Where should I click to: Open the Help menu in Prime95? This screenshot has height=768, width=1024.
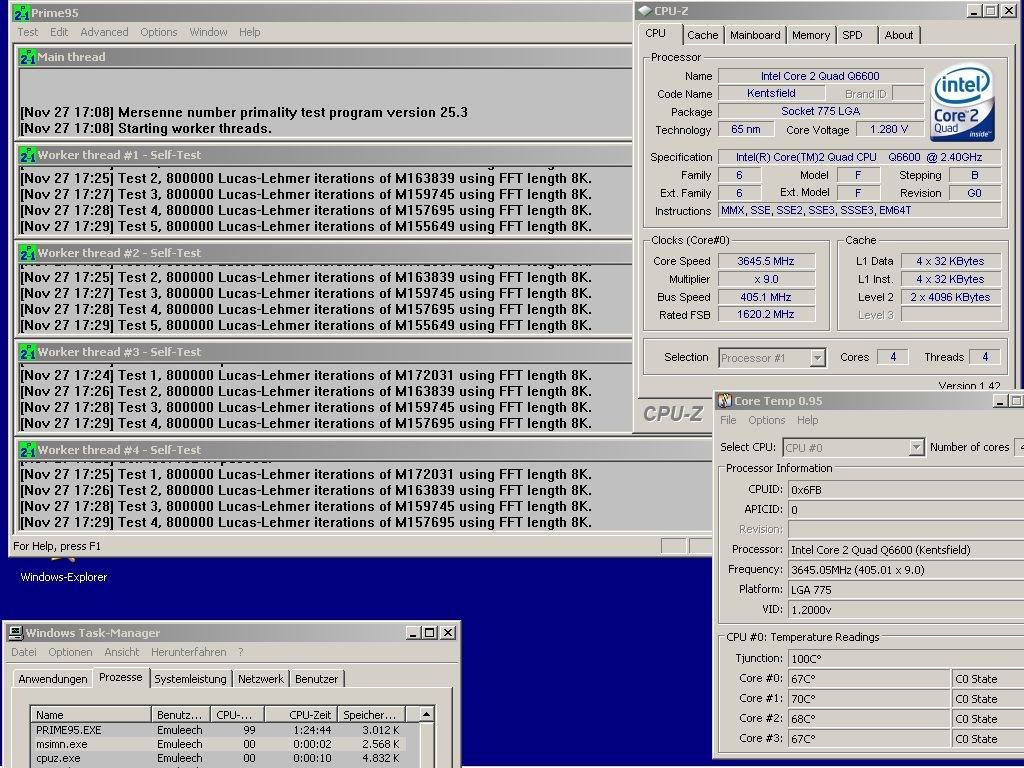(249, 32)
